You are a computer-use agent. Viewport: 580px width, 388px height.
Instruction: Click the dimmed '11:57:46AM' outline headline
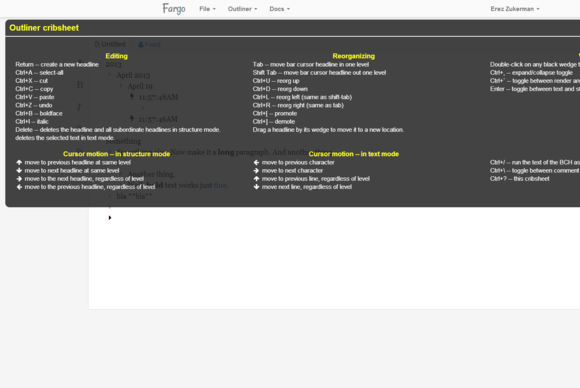158,119
